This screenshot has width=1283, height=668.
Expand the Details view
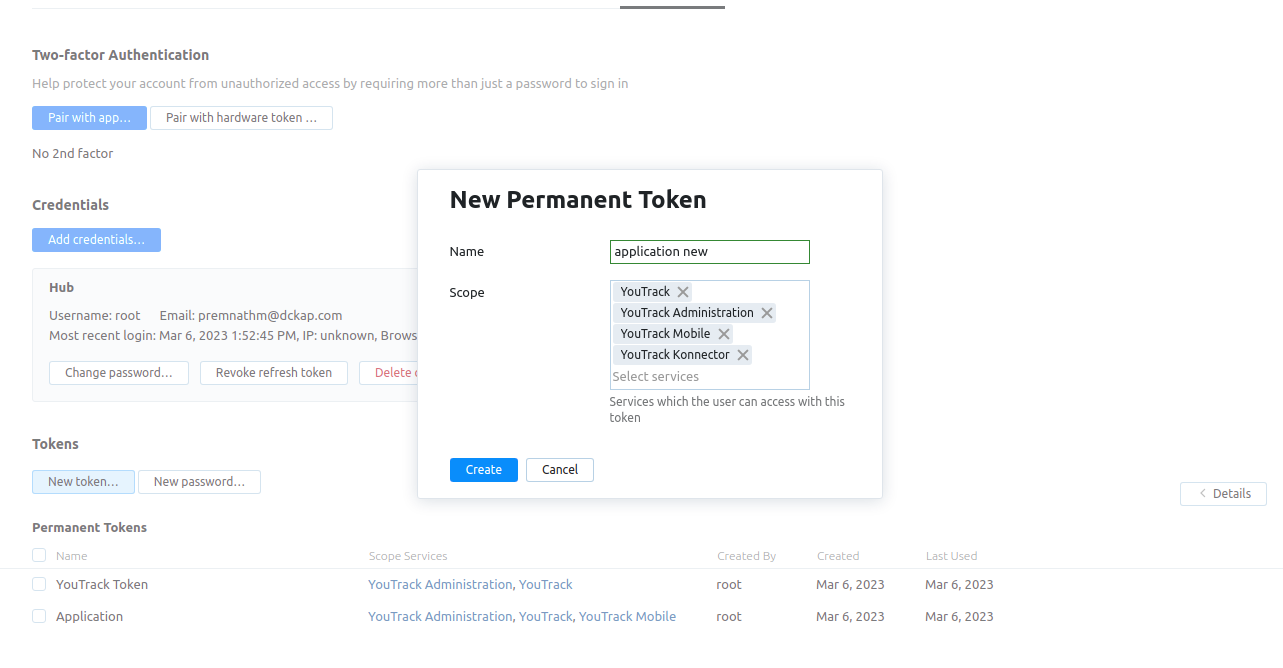pos(1231,493)
